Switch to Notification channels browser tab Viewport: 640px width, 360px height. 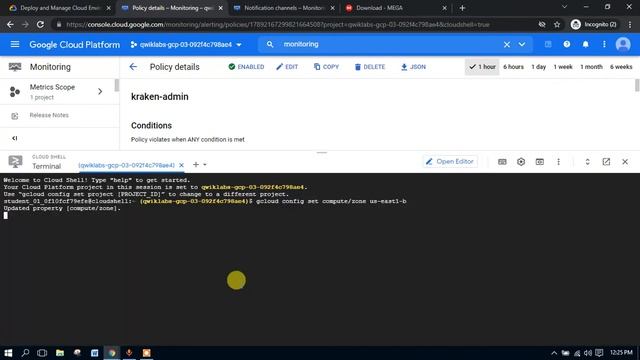pos(283,8)
